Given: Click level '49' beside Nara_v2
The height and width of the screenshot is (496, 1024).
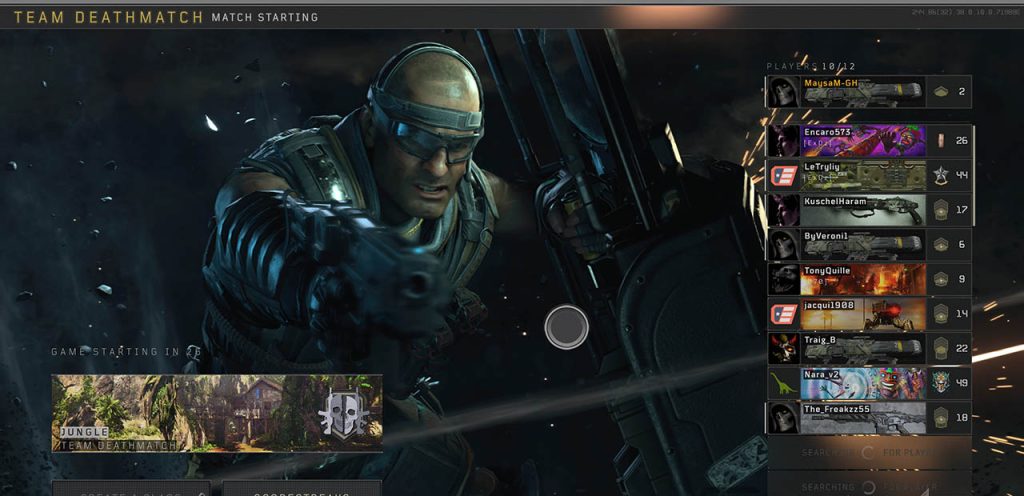Looking at the screenshot, I should tap(961, 383).
